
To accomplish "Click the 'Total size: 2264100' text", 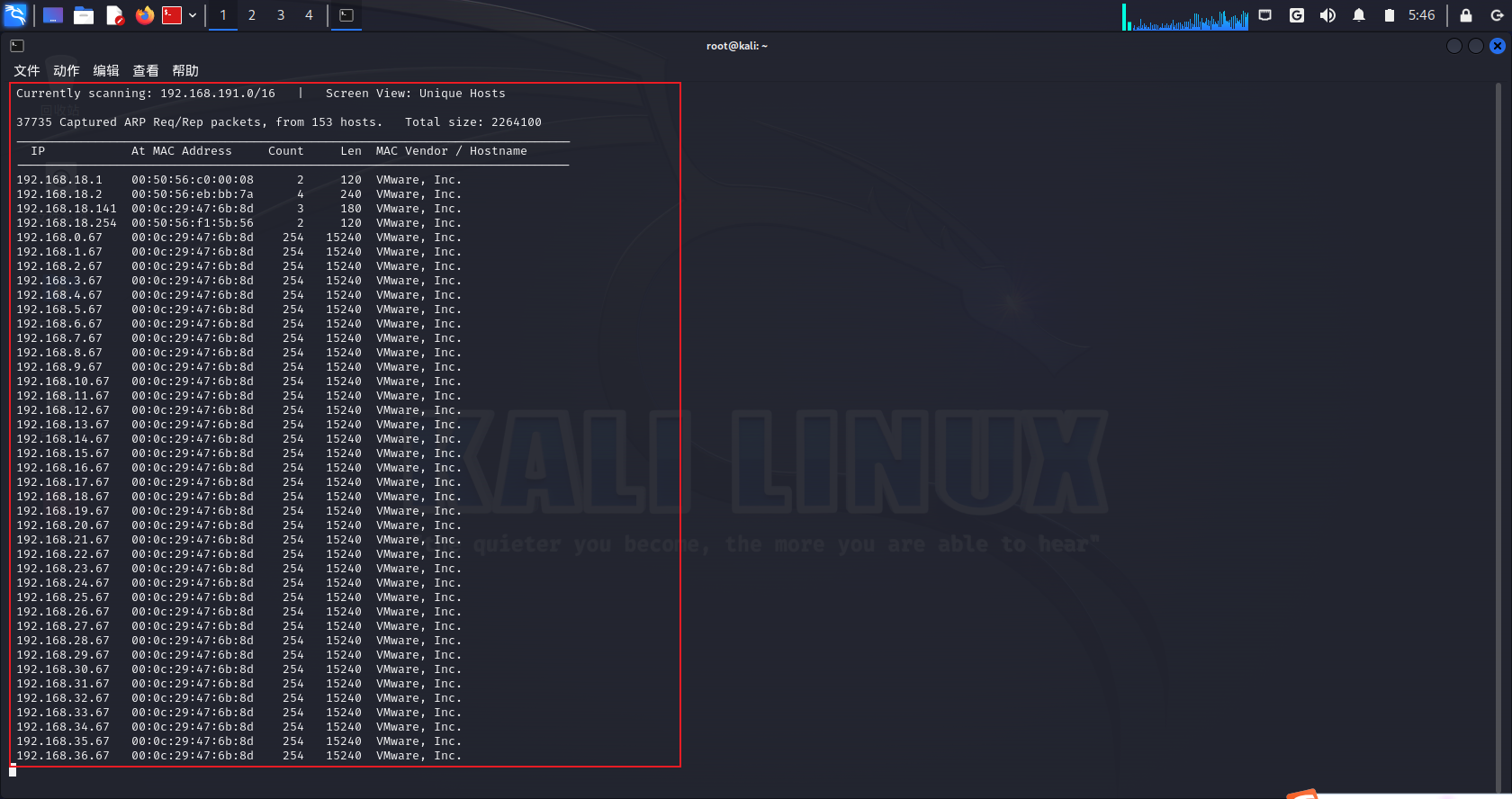I will click(x=473, y=122).
